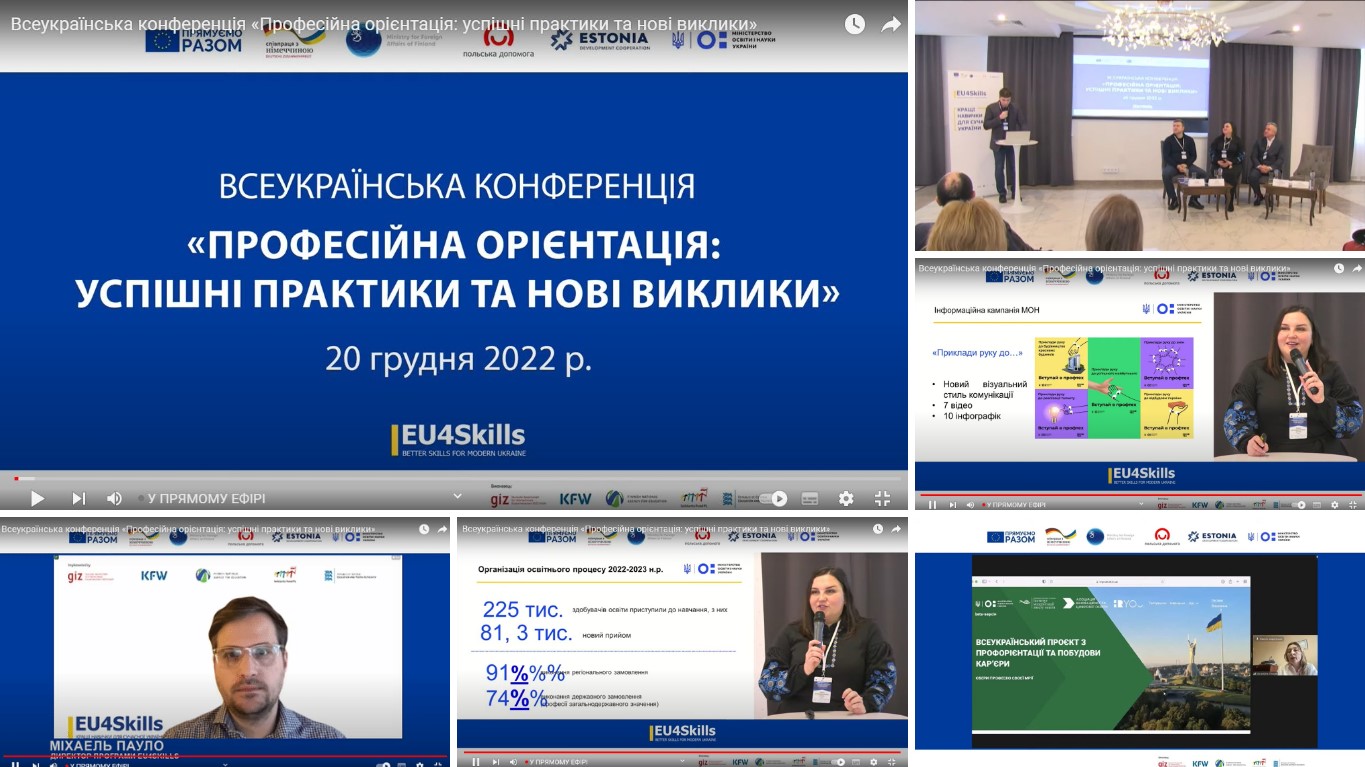Image resolution: width=1365 pixels, height=767 pixels.
Task: Select webcam thumbnail in green website frame
Action: pos(1284,654)
